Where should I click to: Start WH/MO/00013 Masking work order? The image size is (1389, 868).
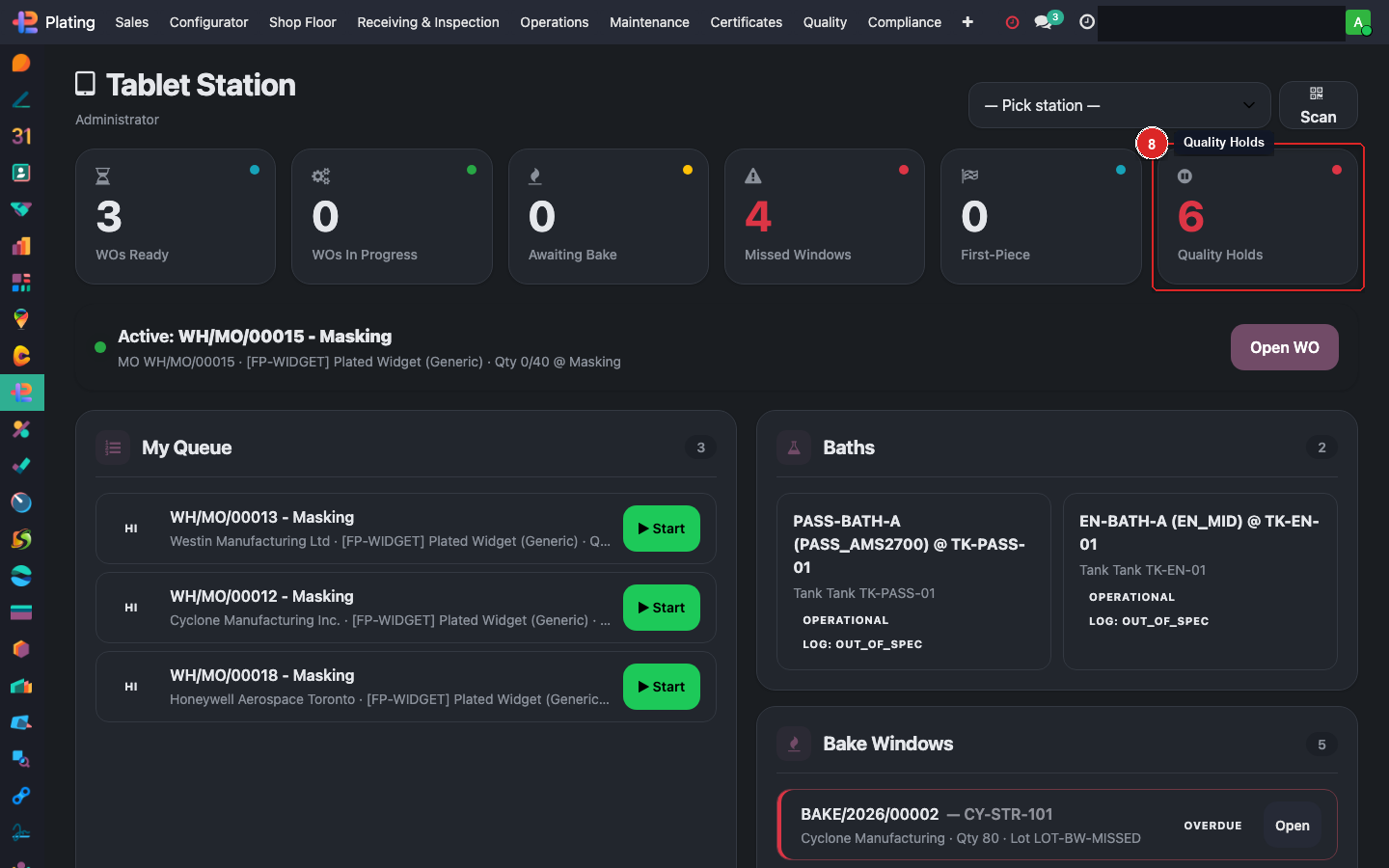[x=661, y=529]
